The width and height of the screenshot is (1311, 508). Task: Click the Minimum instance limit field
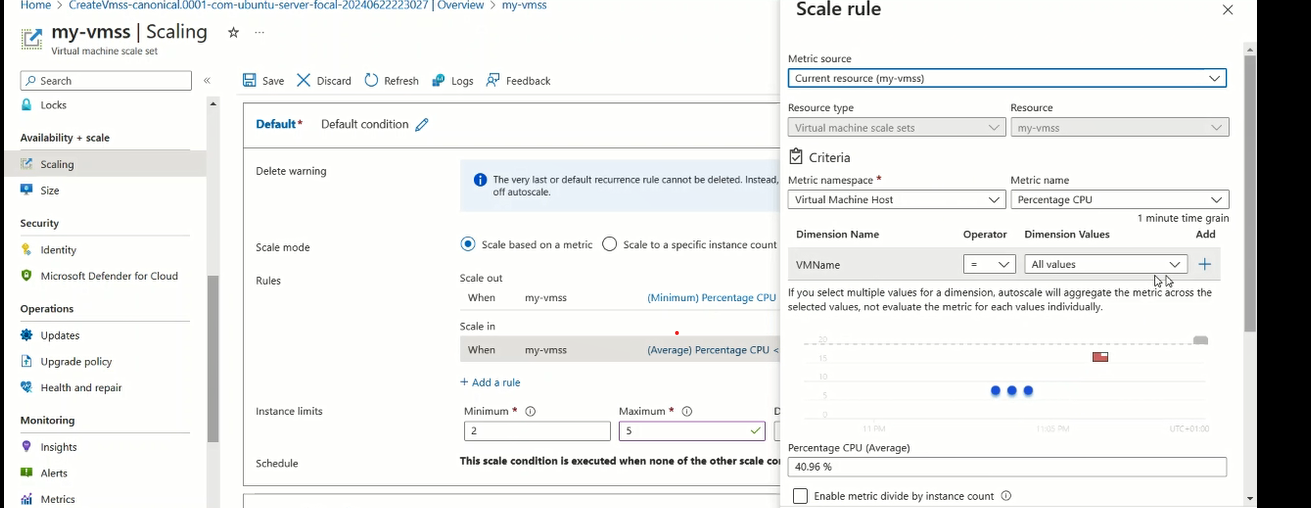537,431
